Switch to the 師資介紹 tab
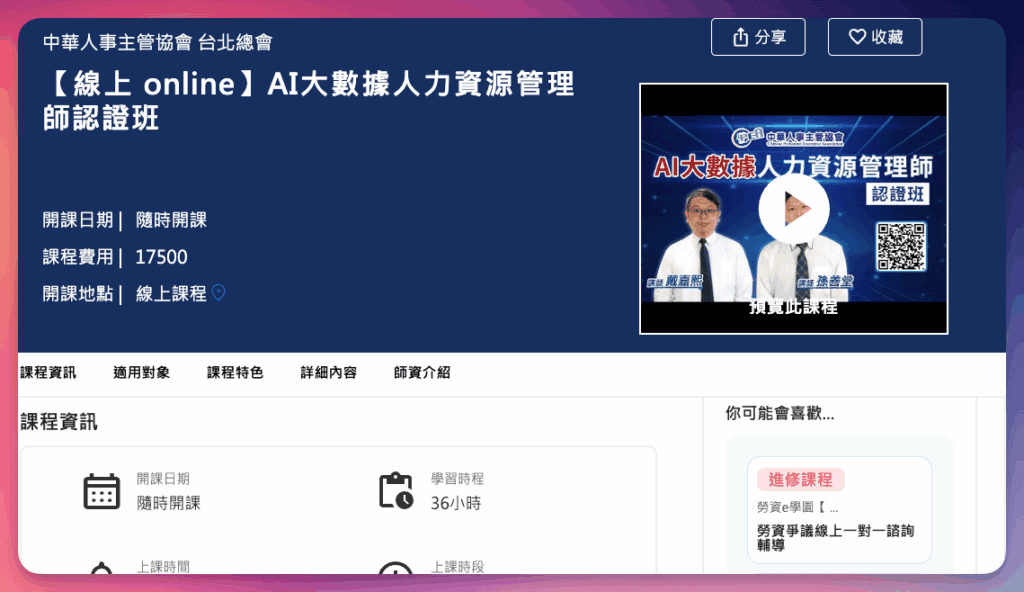The width and height of the screenshot is (1024, 592). 422,372
